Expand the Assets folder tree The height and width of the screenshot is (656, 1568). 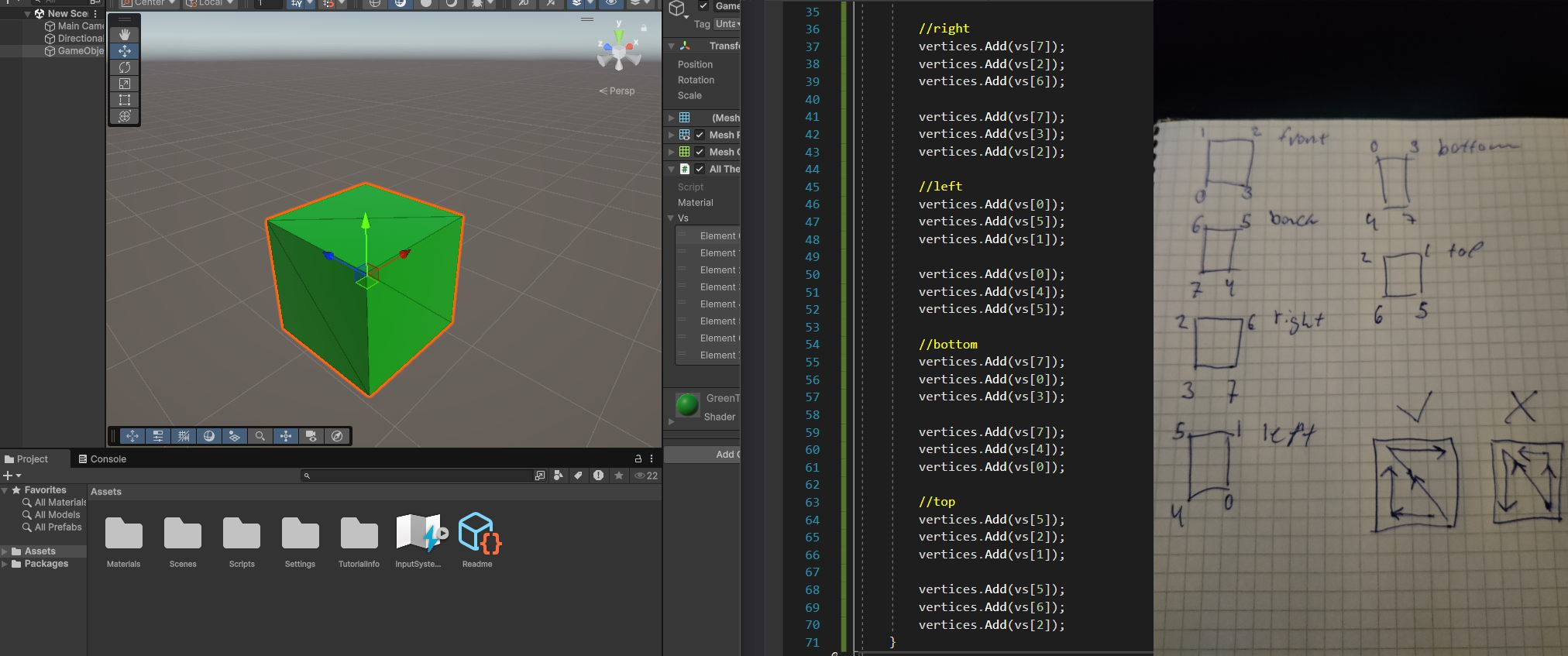coord(5,551)
